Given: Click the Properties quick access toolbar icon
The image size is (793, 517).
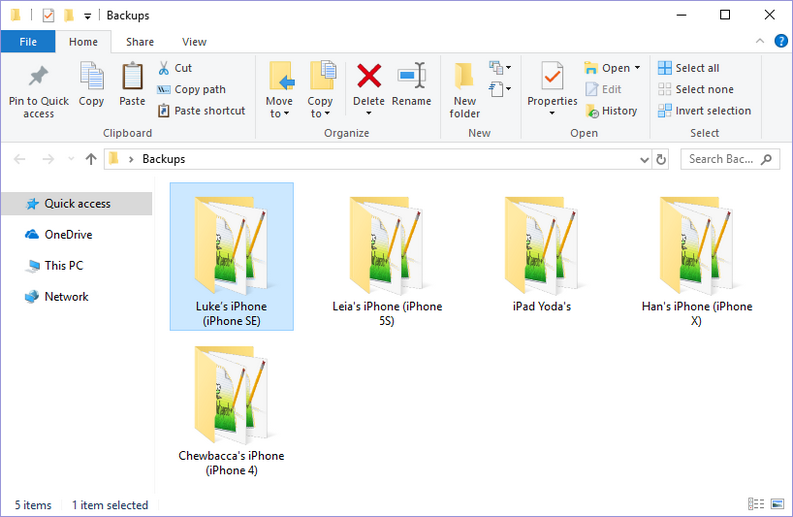Looking at the screenshot, I should coord(48,16).
